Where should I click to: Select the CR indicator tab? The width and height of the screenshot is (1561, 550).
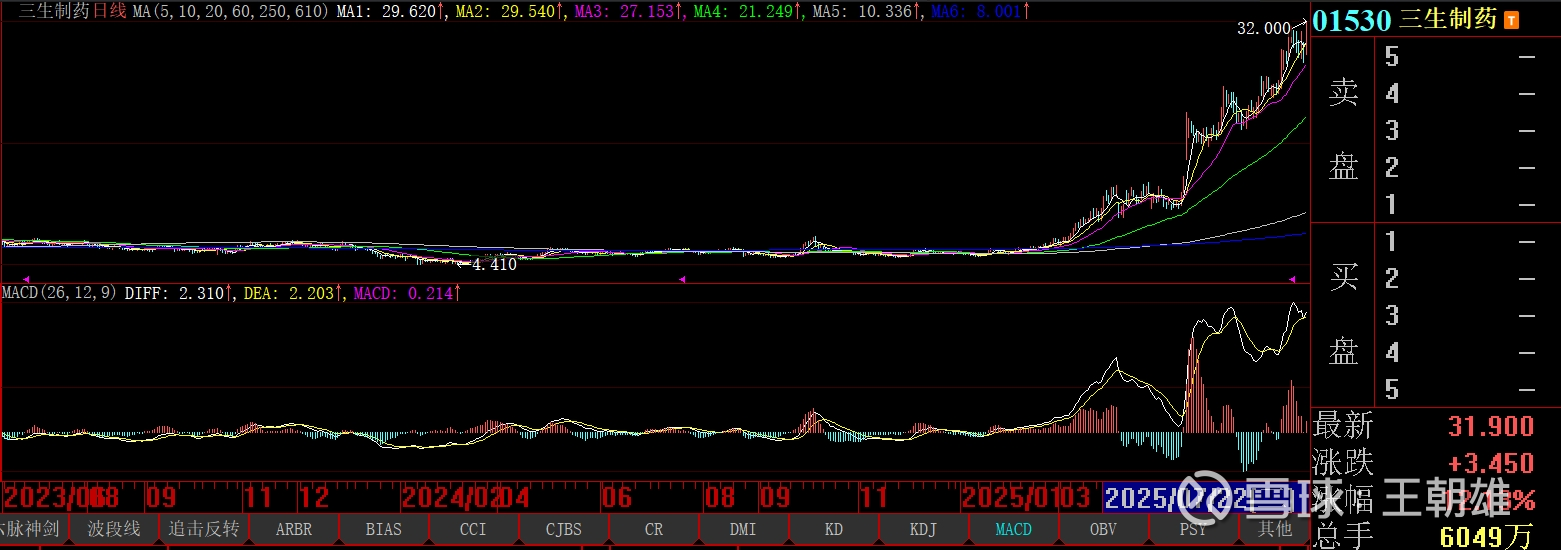[x=653, y=529]
